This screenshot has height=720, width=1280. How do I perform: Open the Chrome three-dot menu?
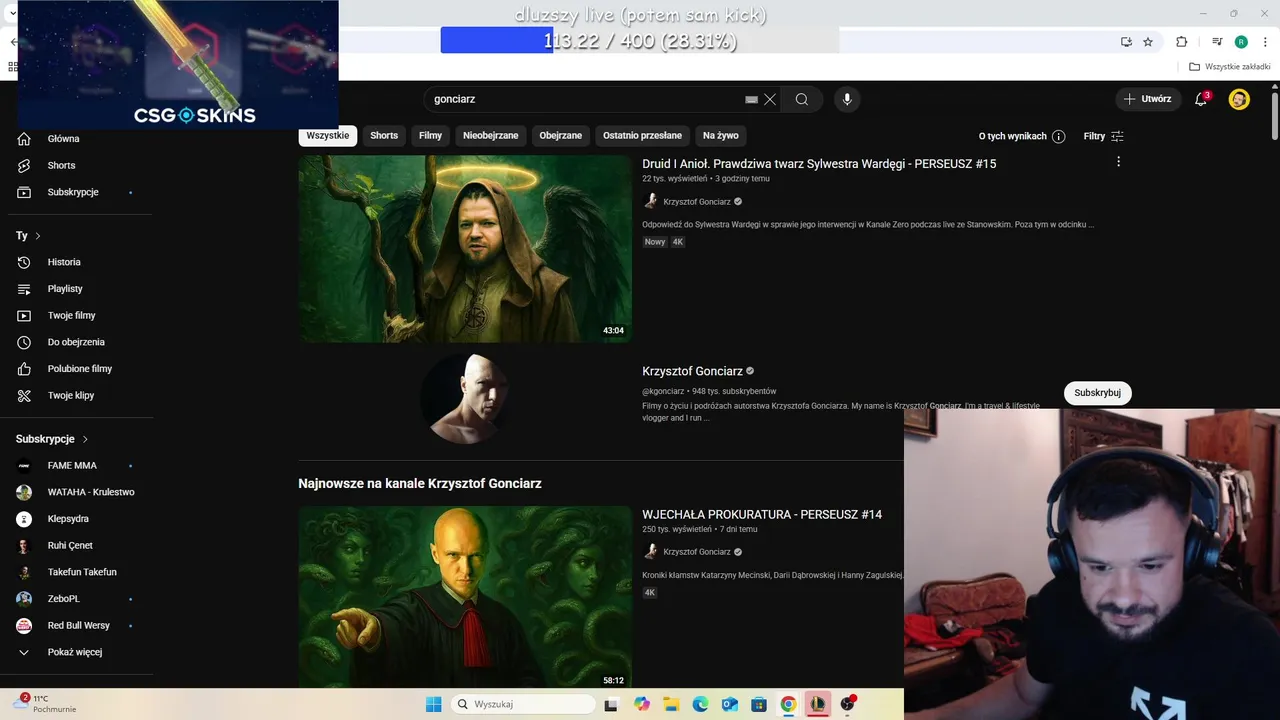pyautogui.click(x=1266, y=42)
